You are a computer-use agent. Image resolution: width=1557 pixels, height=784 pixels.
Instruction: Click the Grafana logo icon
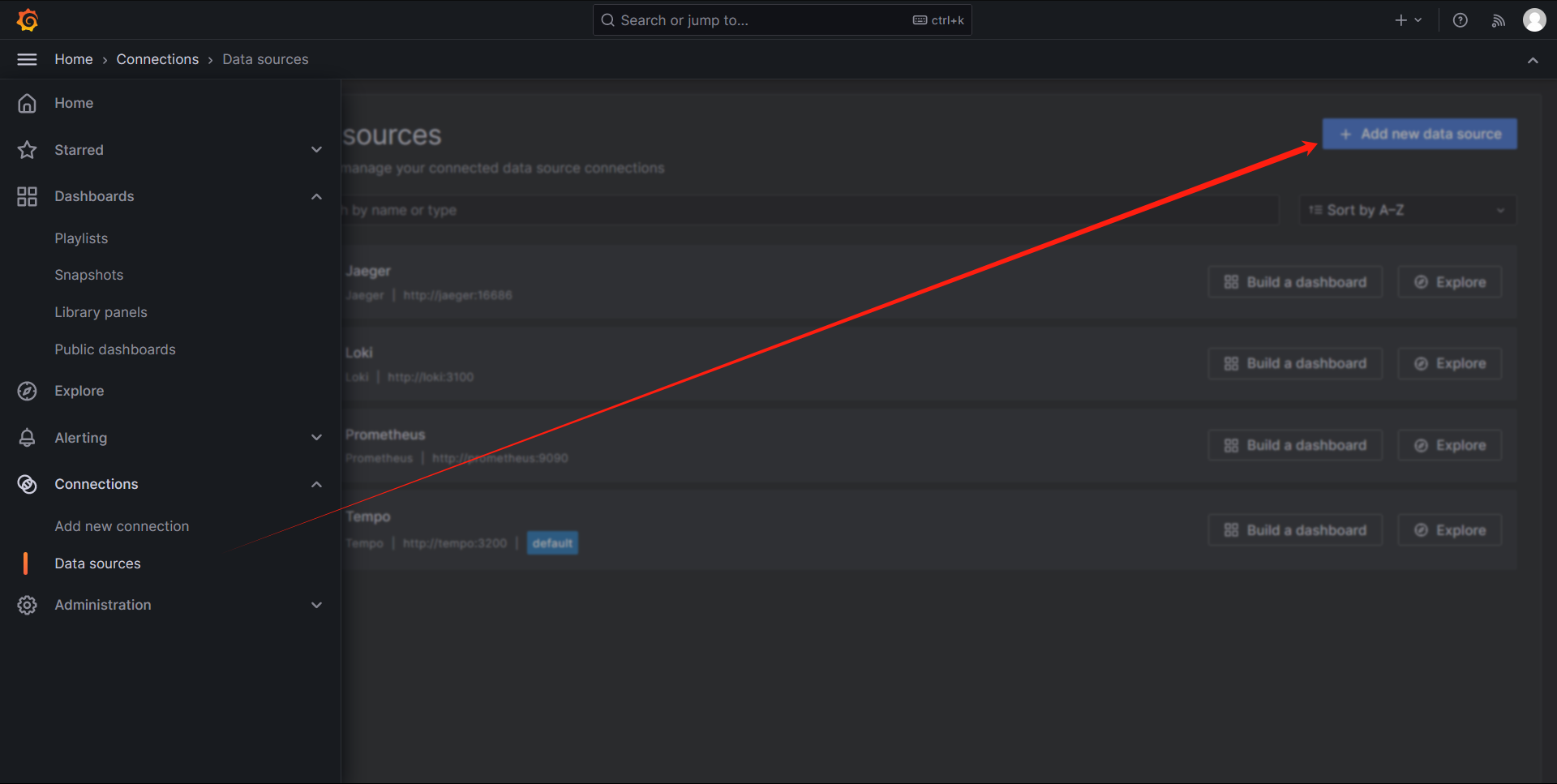click(28, 20)
